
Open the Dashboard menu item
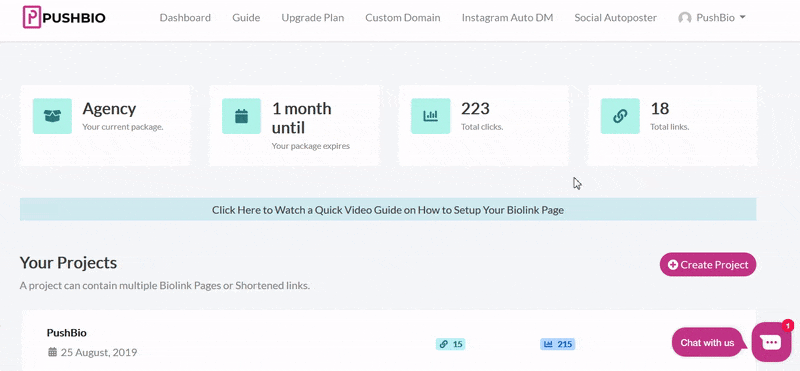pyautogui.click(x=185, y=18)
